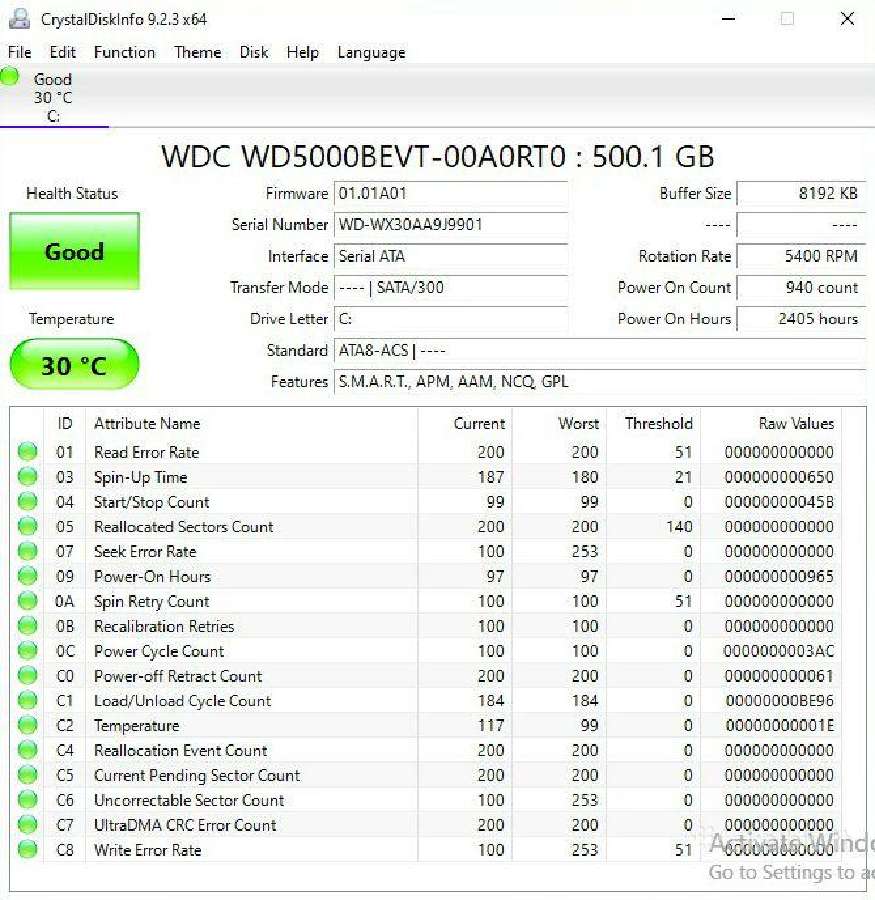Open the Edit menu

click(63, 52)
